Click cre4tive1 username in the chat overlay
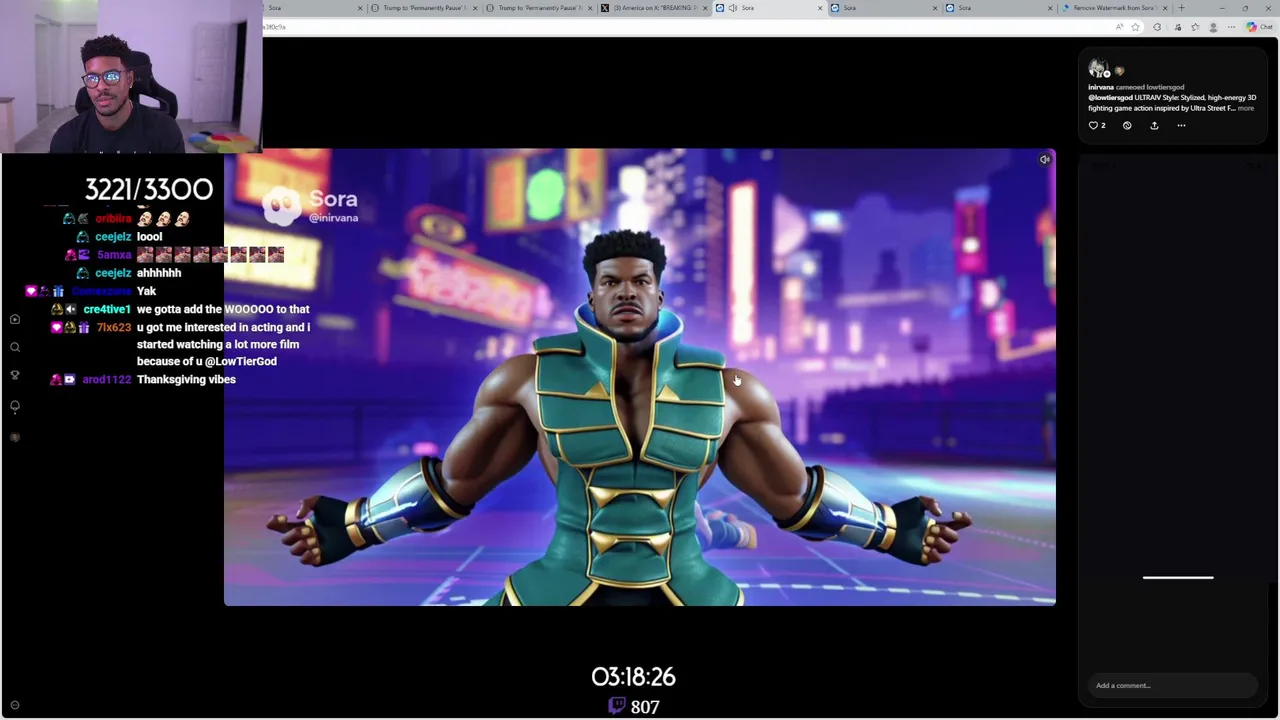 pos(107,309)
